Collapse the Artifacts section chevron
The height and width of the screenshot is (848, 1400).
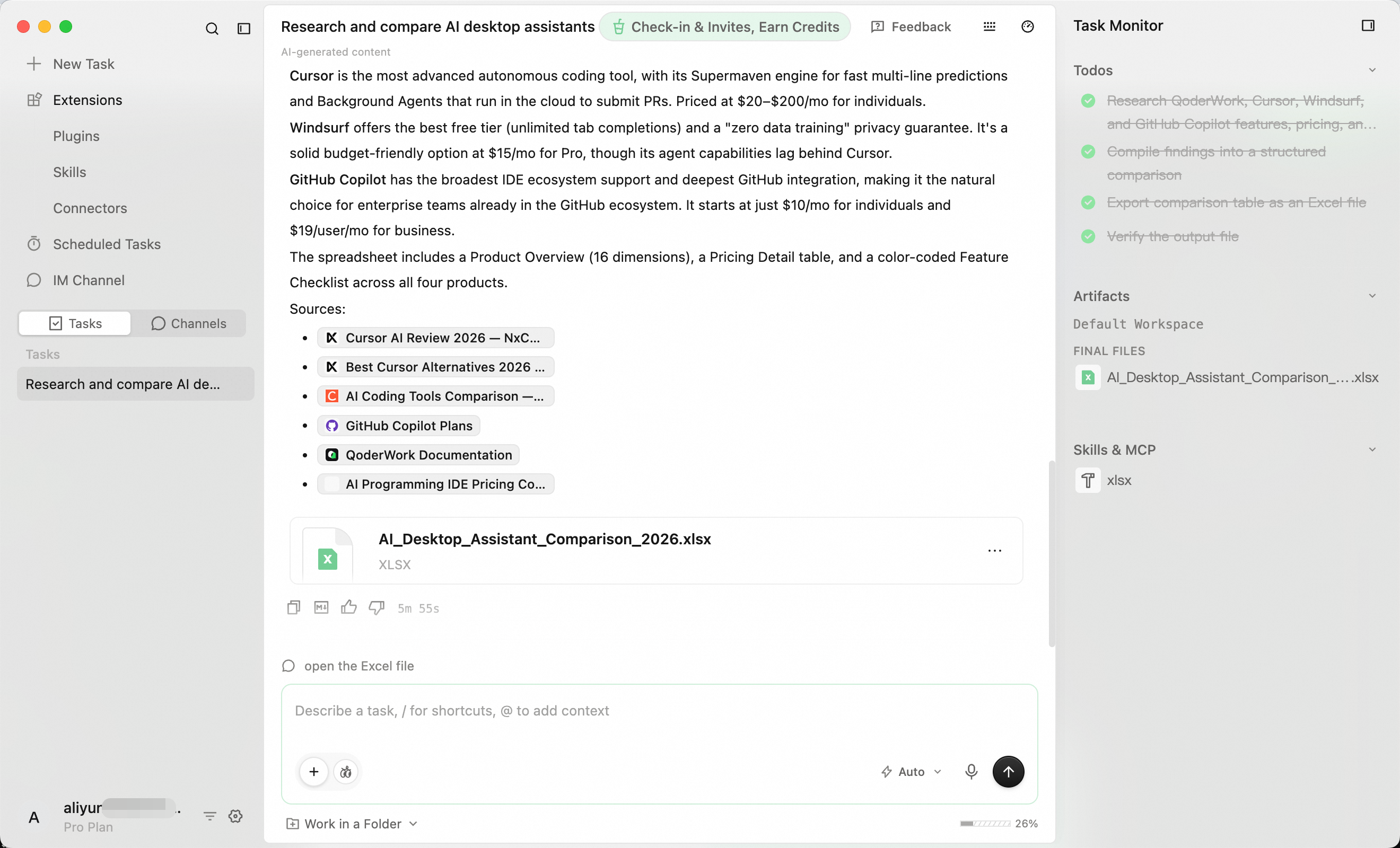[1372, 296]
